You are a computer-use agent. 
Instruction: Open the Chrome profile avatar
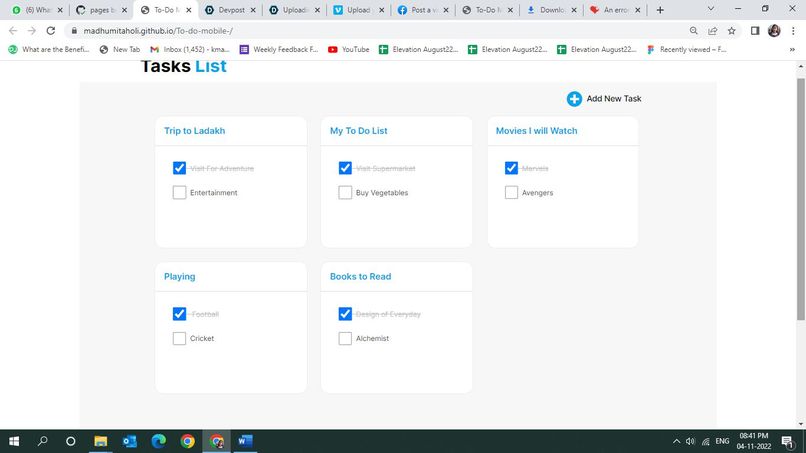click(x=774, y=31)
